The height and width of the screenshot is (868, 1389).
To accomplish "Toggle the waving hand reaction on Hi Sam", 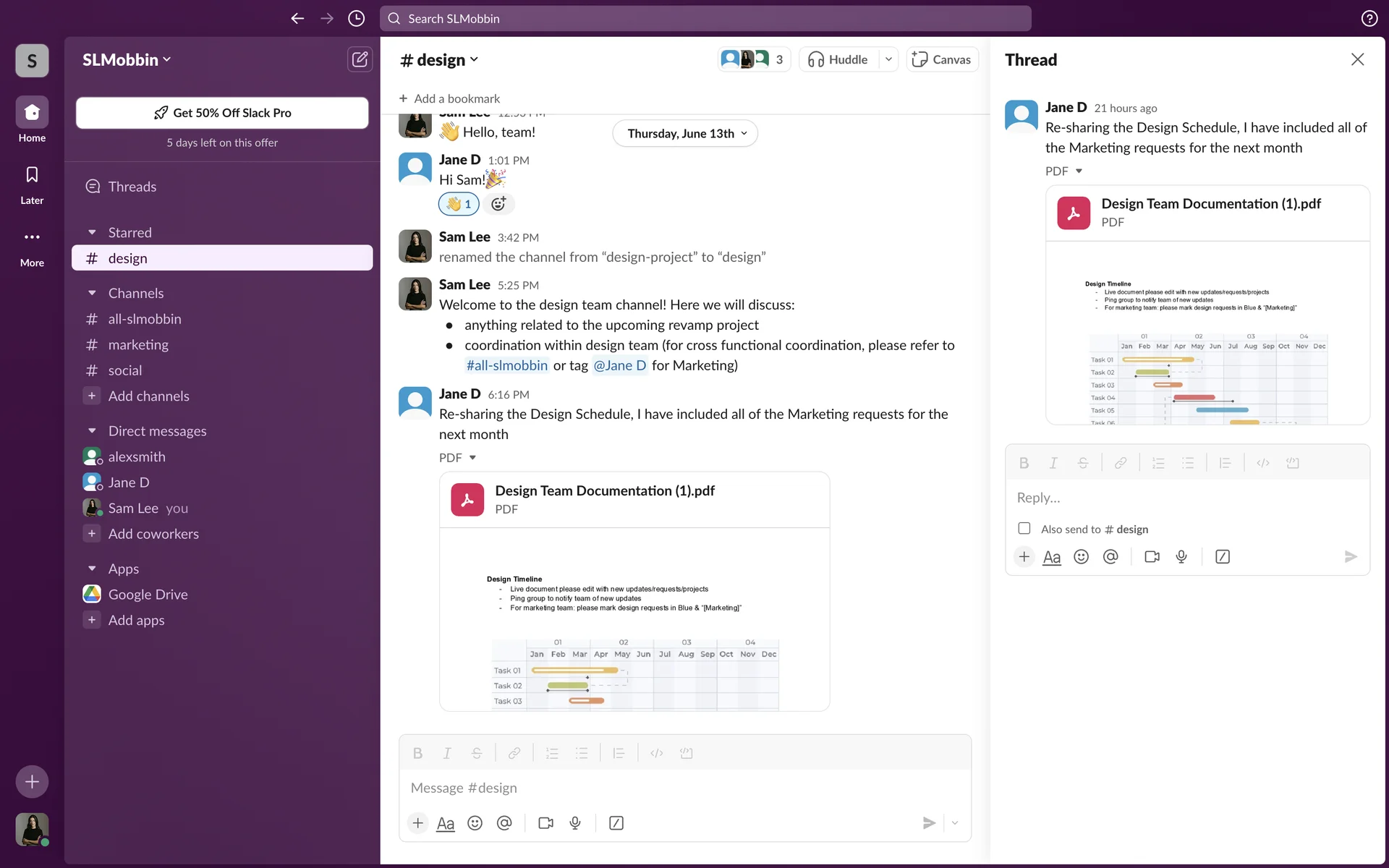I will pos(458,204).
